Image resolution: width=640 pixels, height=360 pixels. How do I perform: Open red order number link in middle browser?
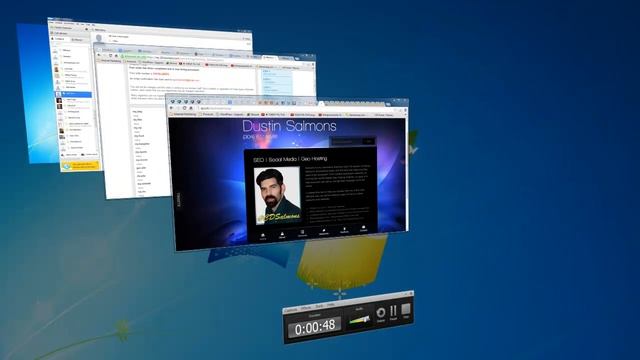[x=161, y=74]
